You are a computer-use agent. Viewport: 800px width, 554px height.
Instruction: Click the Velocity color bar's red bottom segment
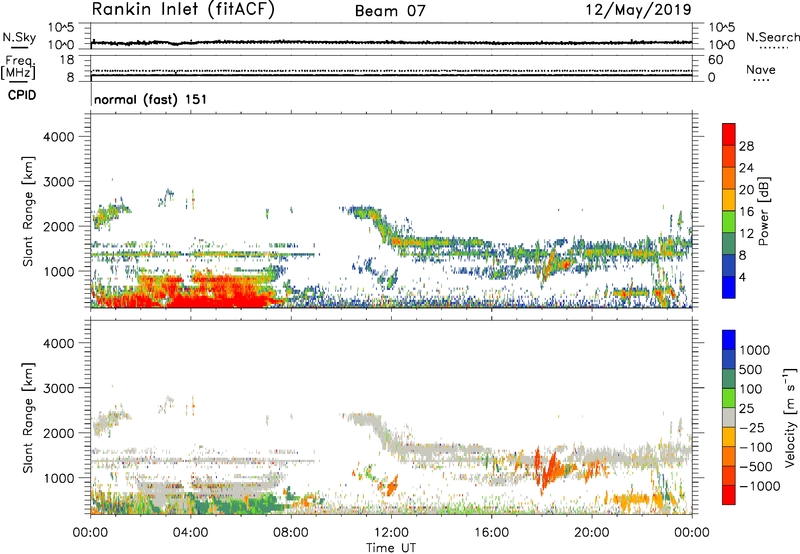click(x=729, y=495)
